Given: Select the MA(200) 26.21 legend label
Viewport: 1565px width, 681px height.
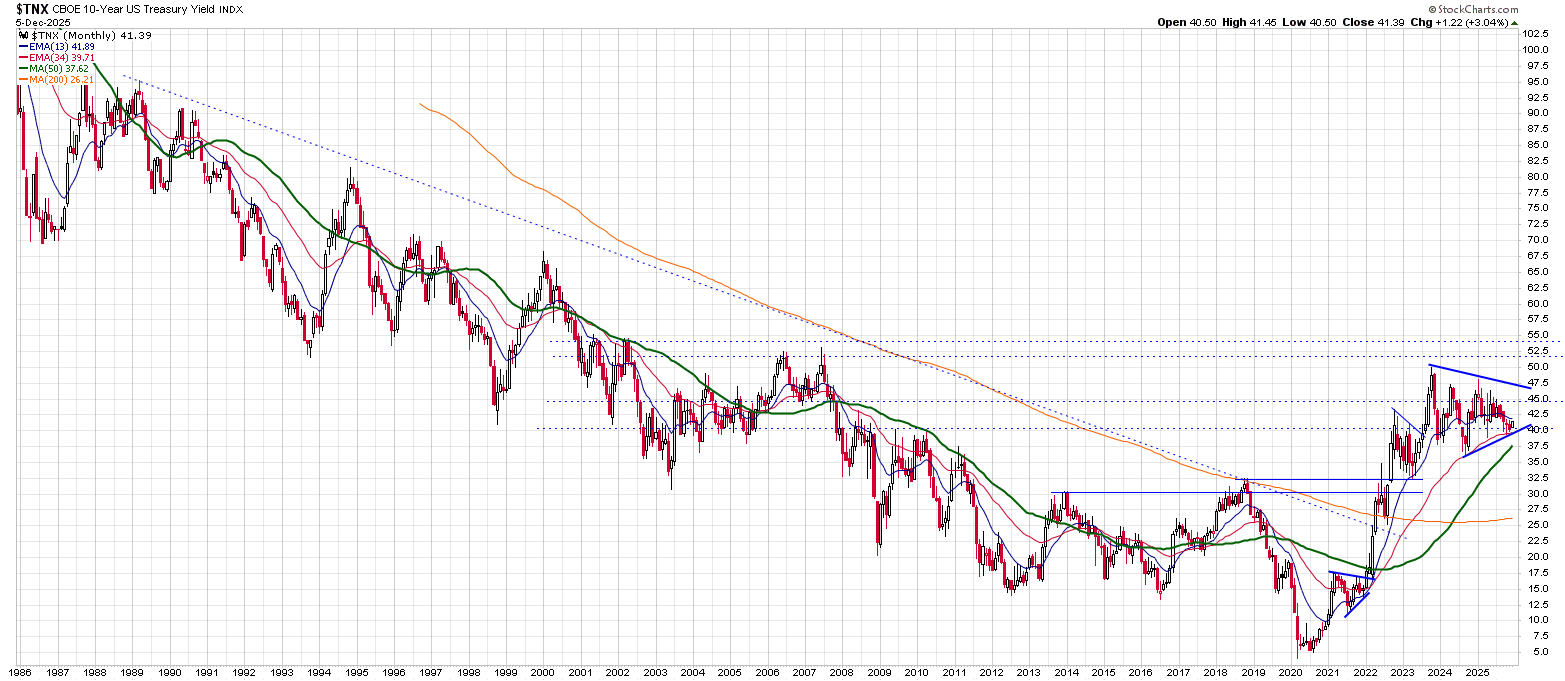Looking at the screenshot, I should 60,80.
